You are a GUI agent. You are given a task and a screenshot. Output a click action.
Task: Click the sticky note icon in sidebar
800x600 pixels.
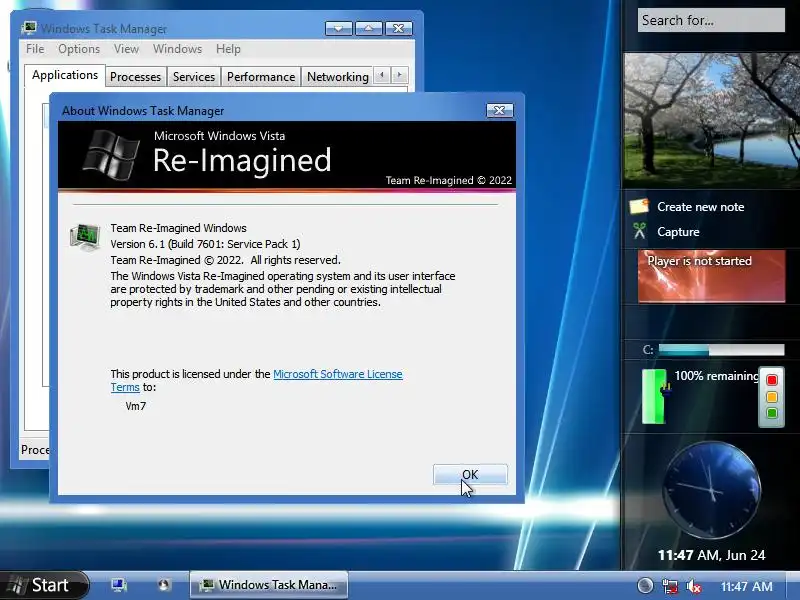[x=639, y=206]
